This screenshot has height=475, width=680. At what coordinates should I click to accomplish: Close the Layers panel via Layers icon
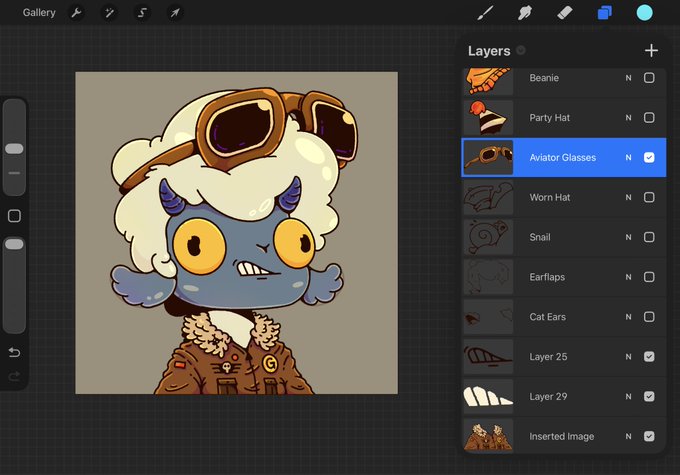[605, 13]
